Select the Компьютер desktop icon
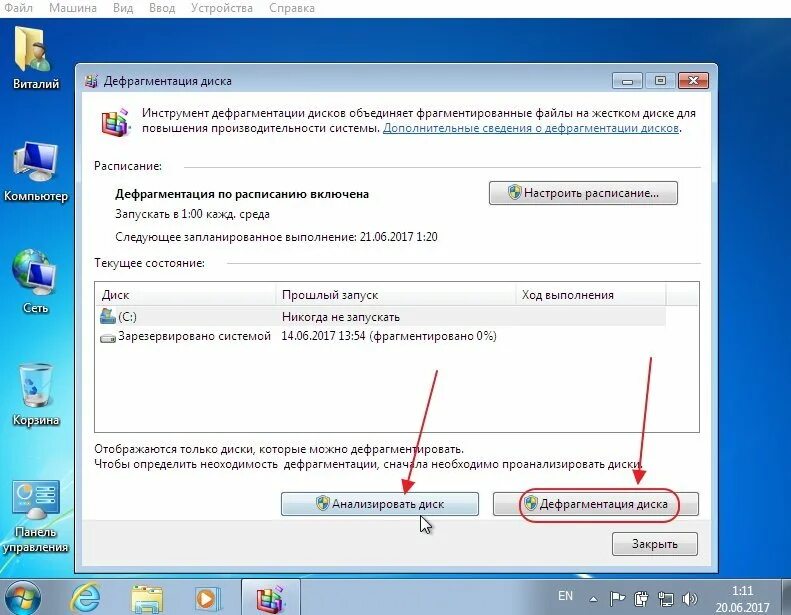This screenshot has height=615, width=791. (x=35, y=172)
